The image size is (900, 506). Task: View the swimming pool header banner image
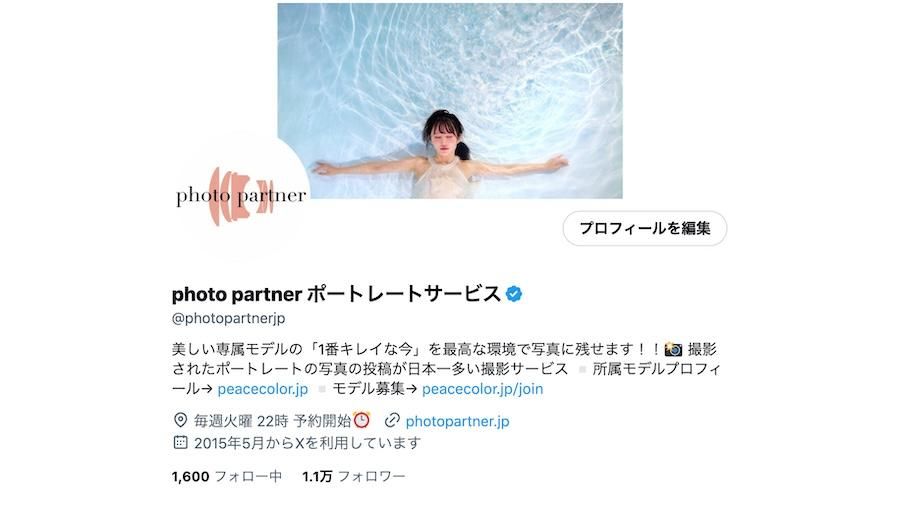[x=450, y=101]
